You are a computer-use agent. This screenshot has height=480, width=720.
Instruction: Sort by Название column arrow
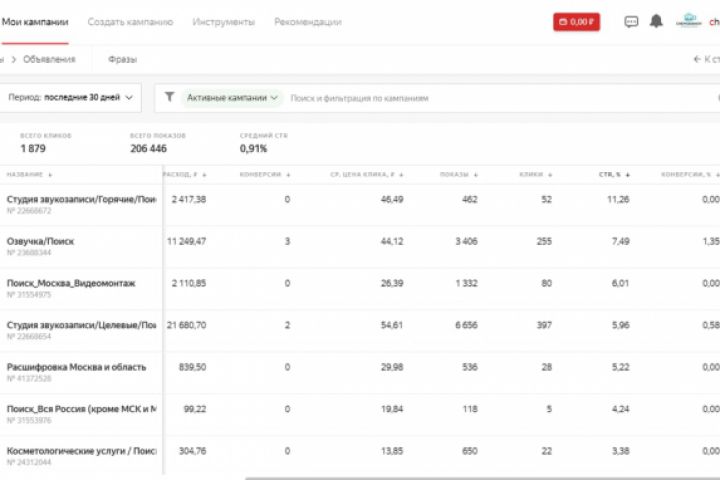(x=50, y=175)
